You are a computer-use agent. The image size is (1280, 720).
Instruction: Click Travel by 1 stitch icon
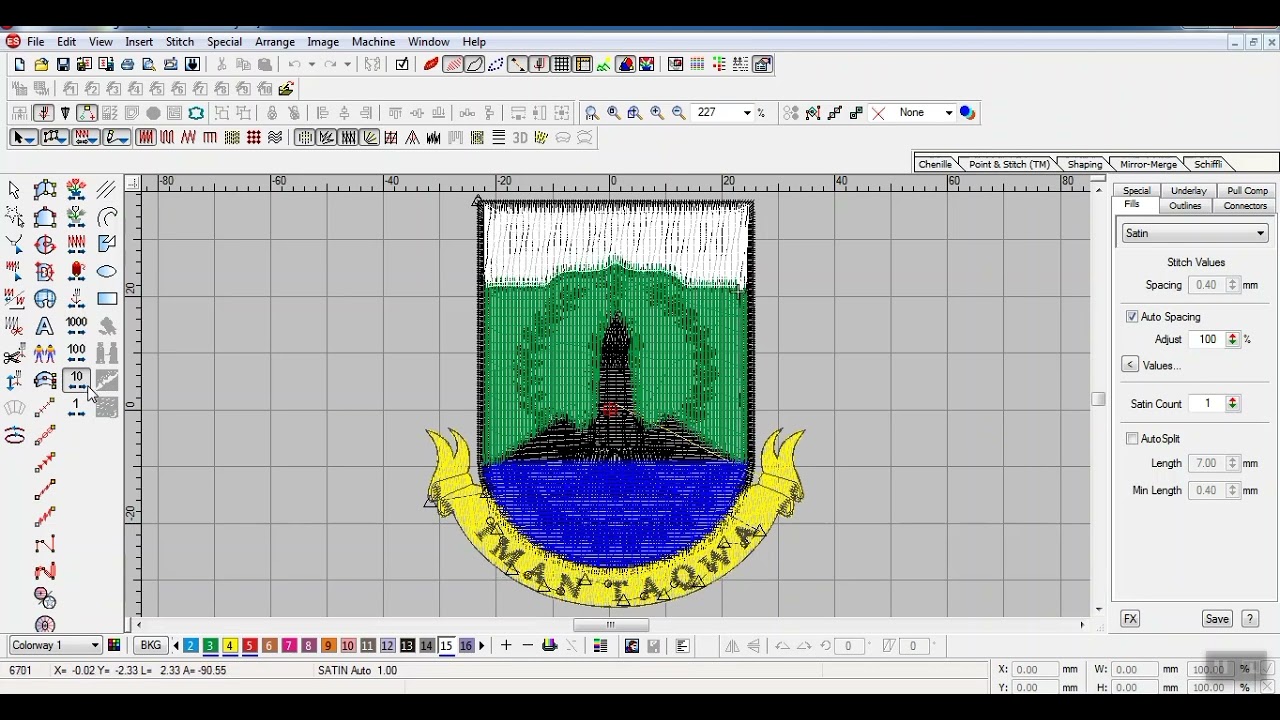76,407
